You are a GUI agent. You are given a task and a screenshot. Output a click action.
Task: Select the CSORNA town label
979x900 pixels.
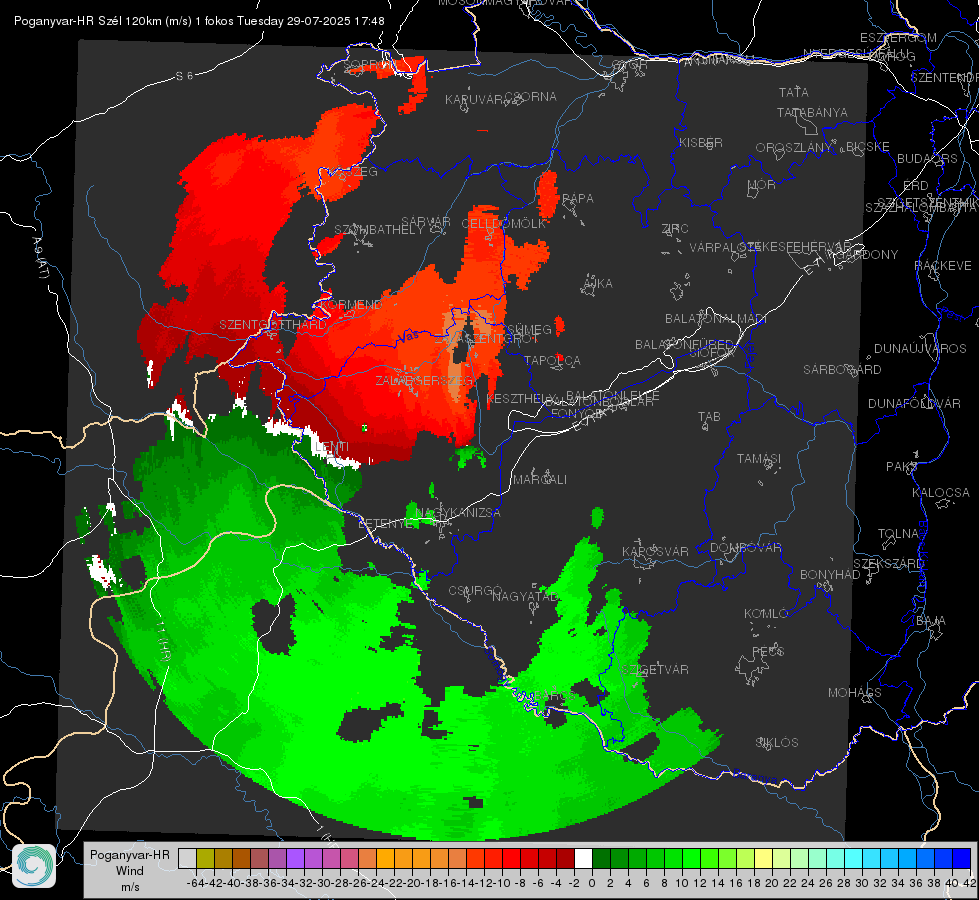tap(531, 97)
